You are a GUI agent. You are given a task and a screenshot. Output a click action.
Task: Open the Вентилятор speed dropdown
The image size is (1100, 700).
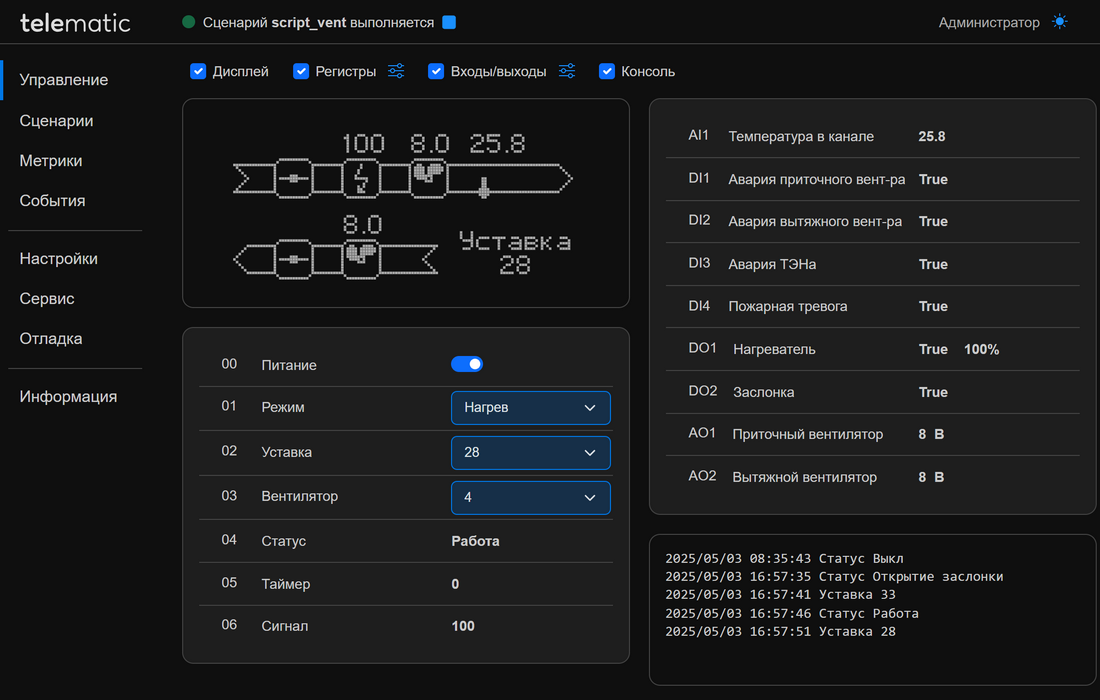tap(530, 497)
